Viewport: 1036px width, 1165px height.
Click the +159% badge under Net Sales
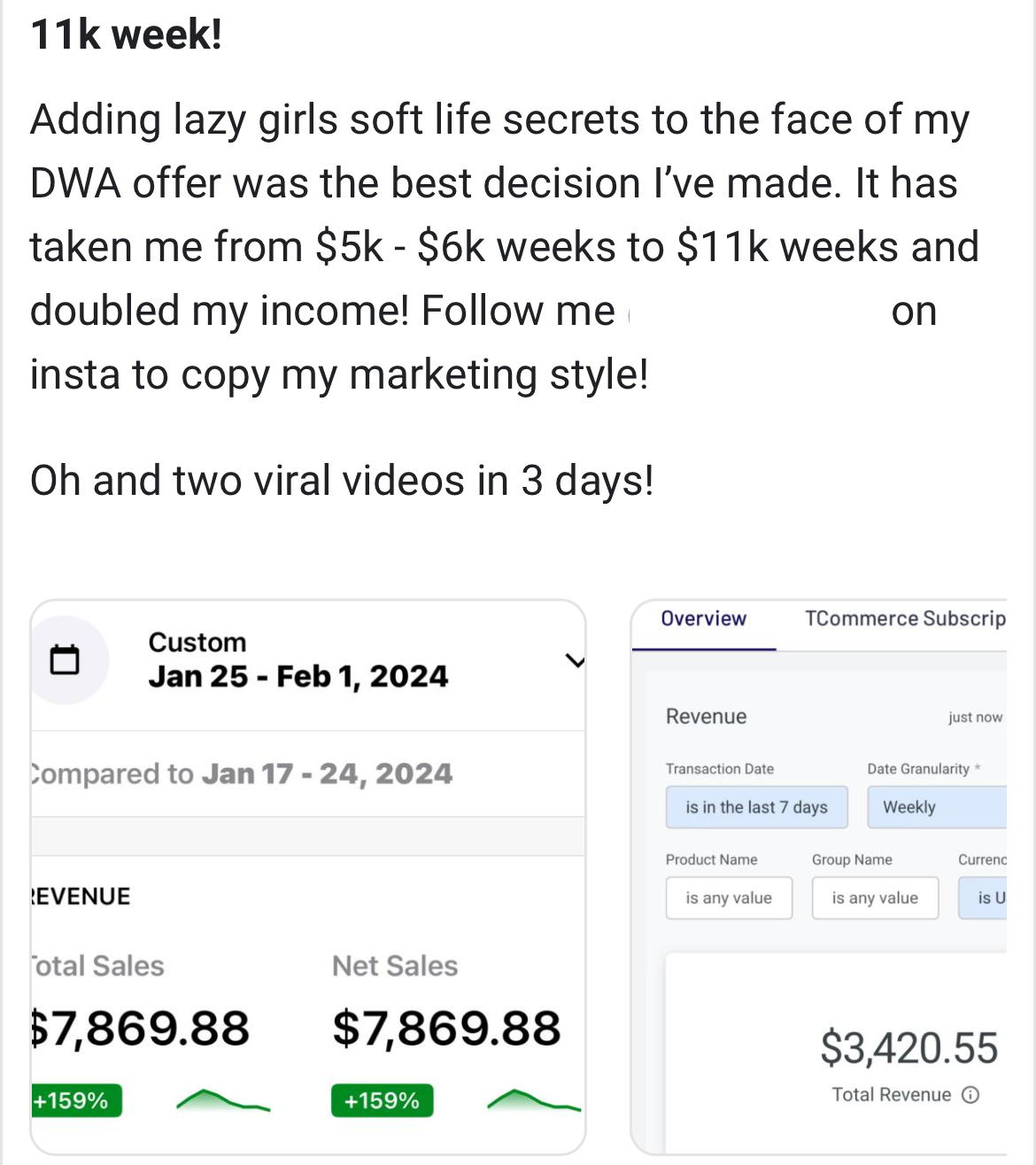tap(382, 1100)
